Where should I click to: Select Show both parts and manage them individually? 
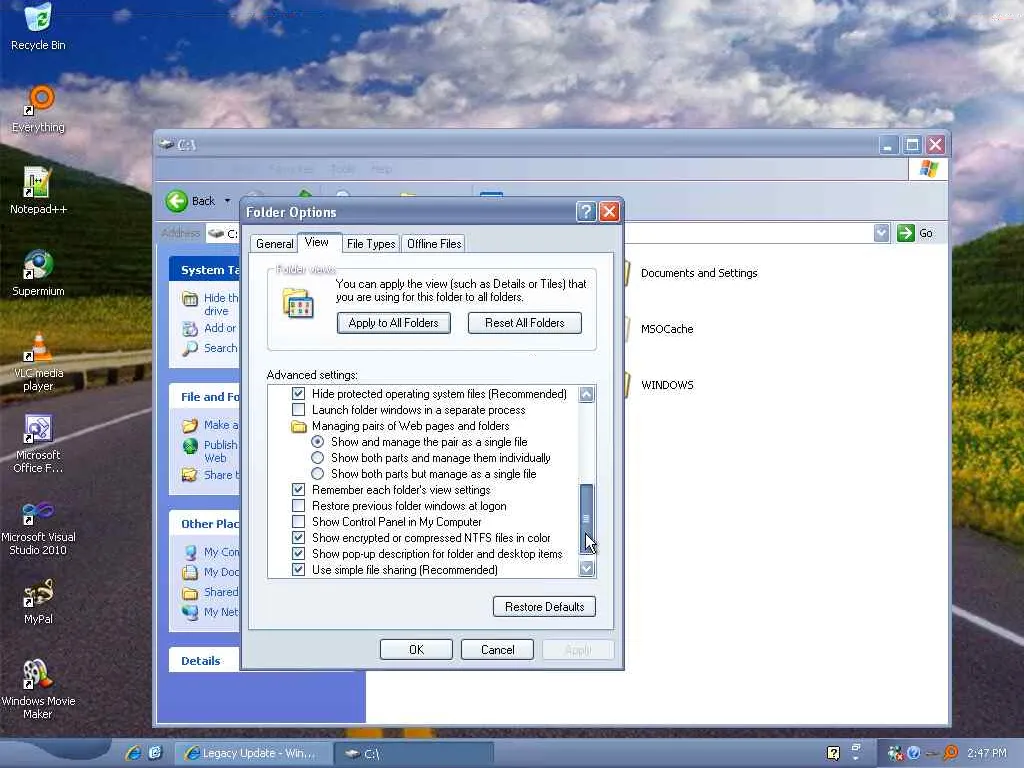coord(317,458)
